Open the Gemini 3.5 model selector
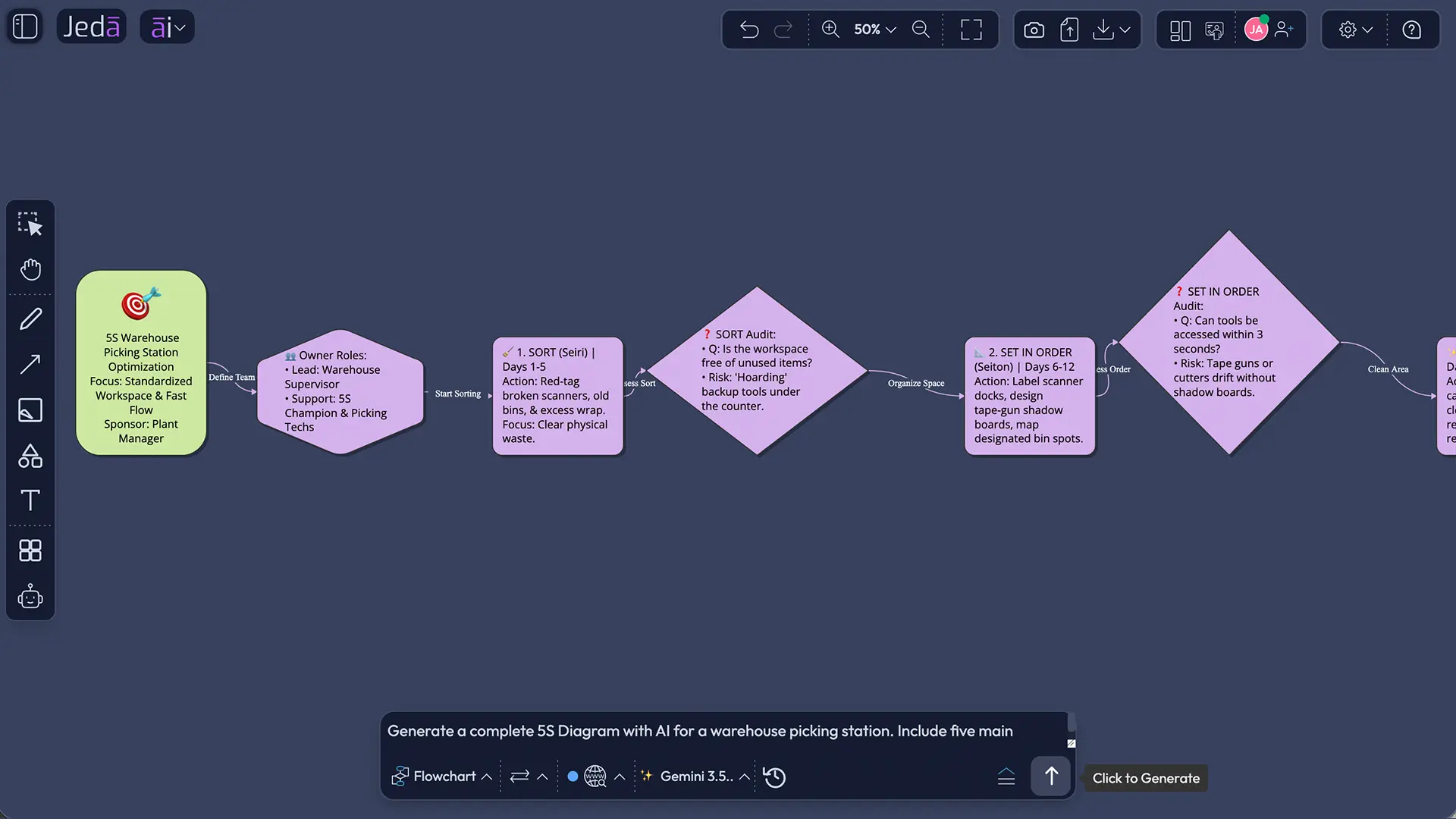Viewport: 1456px width, 819px height. click(695, 777)
